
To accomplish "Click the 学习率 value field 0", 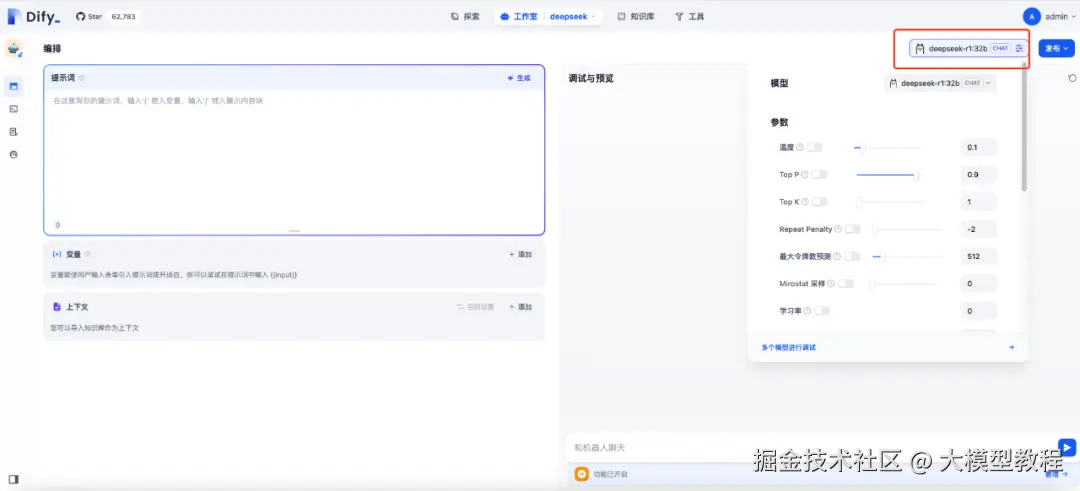I will tap(979, 311).
